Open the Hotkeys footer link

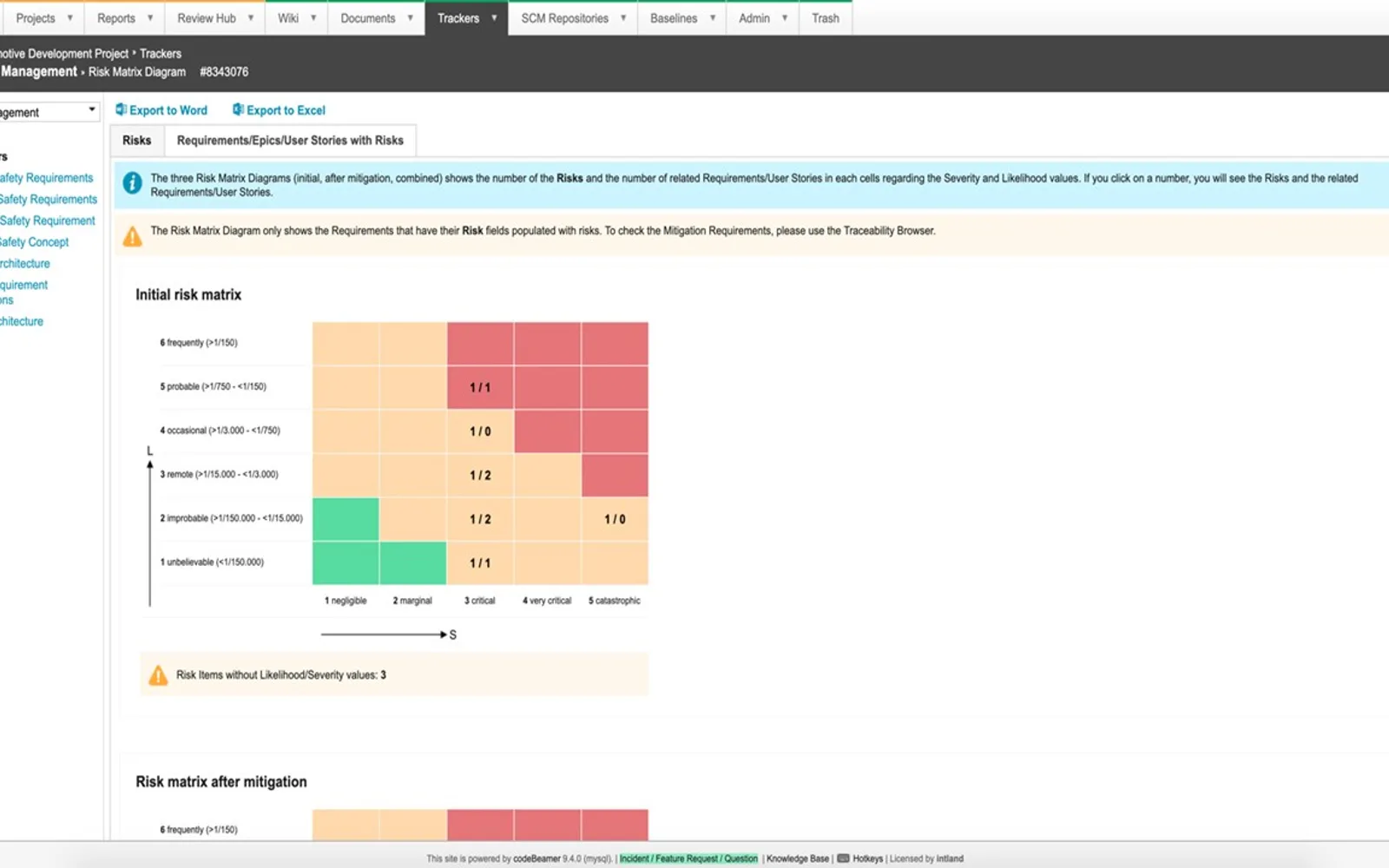867,858
